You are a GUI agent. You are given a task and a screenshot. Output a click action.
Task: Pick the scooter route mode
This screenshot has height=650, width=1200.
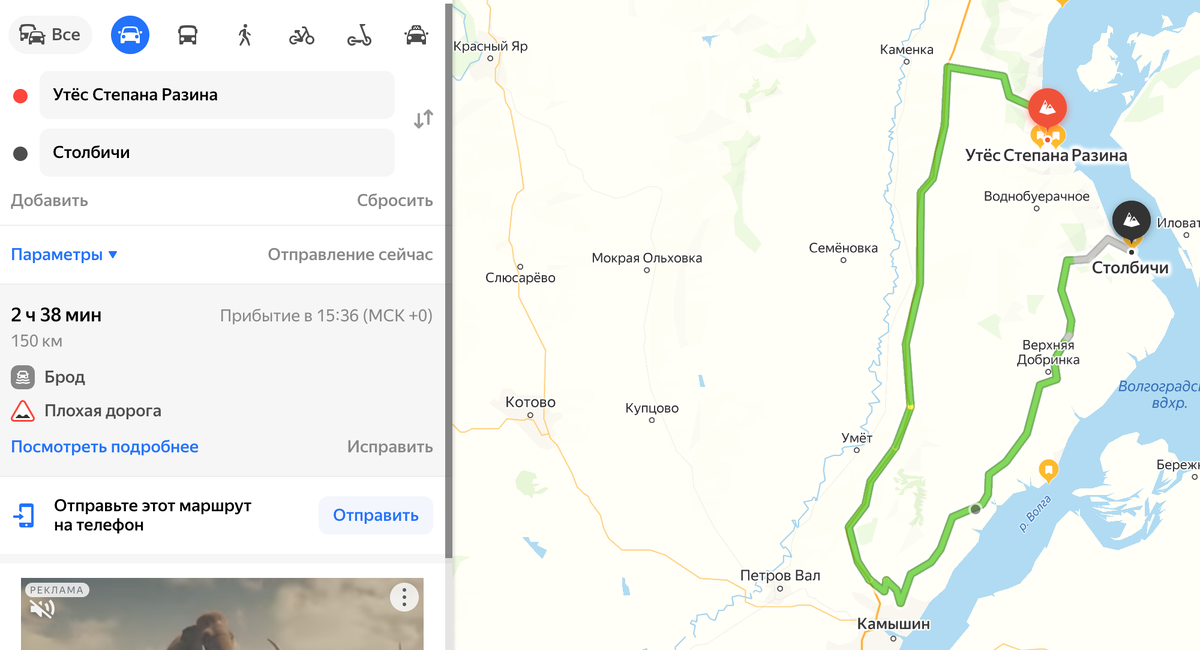coord(359,35)
